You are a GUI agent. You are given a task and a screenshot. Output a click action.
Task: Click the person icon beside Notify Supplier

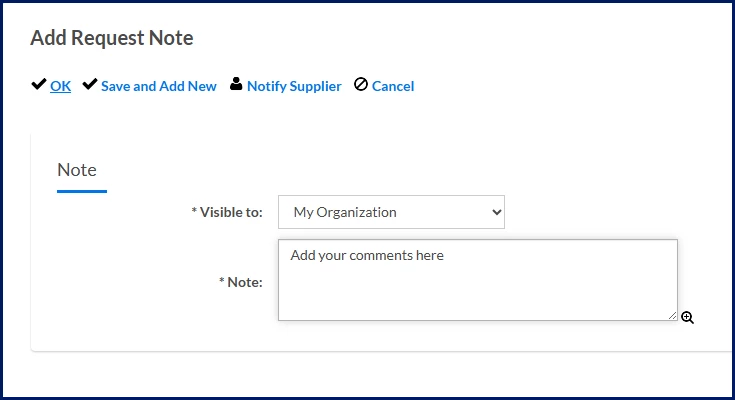point(236,84)
